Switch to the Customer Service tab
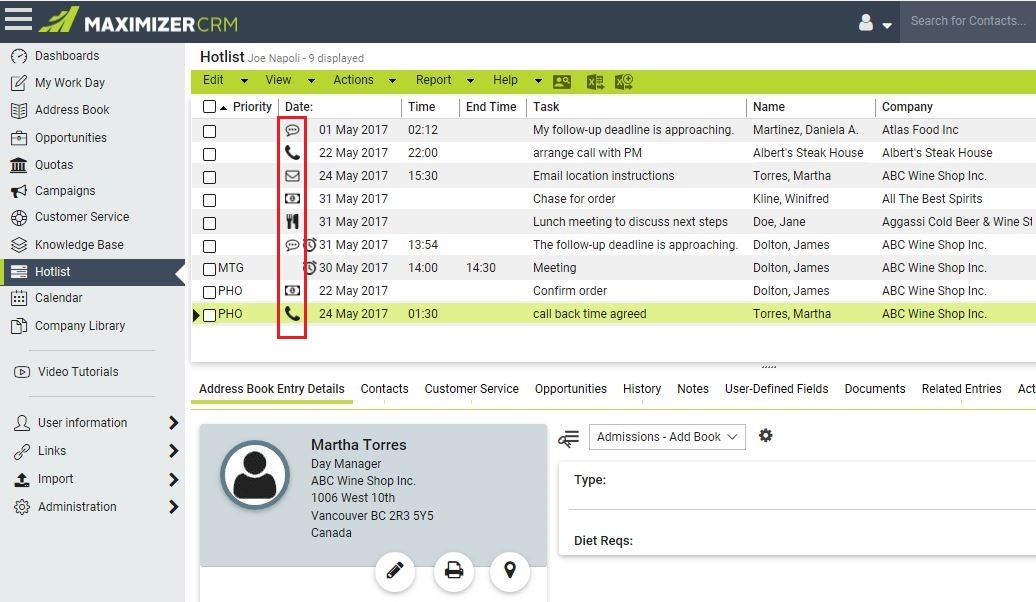1036x602 pixels. point(471,389)
